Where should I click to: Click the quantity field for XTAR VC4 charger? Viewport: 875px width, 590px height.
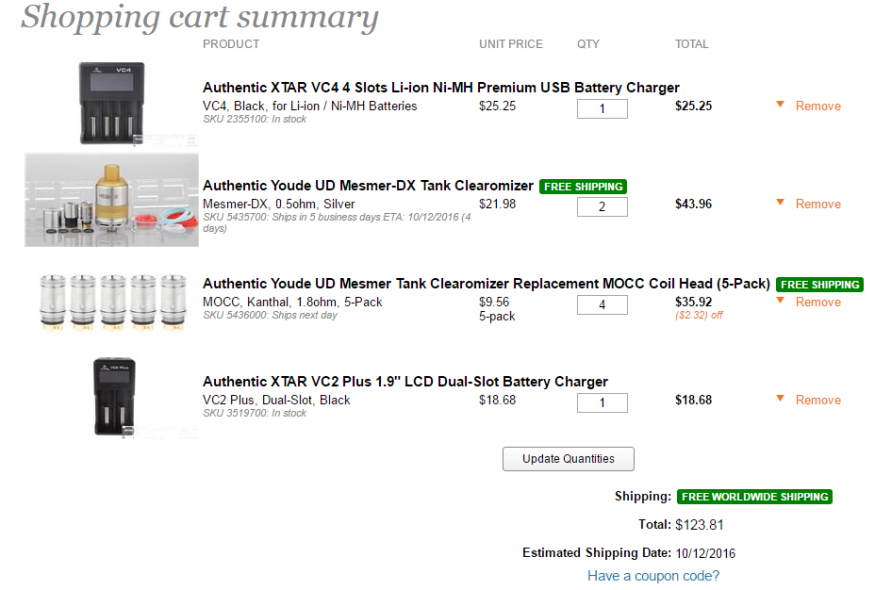(x=602, y=109)
